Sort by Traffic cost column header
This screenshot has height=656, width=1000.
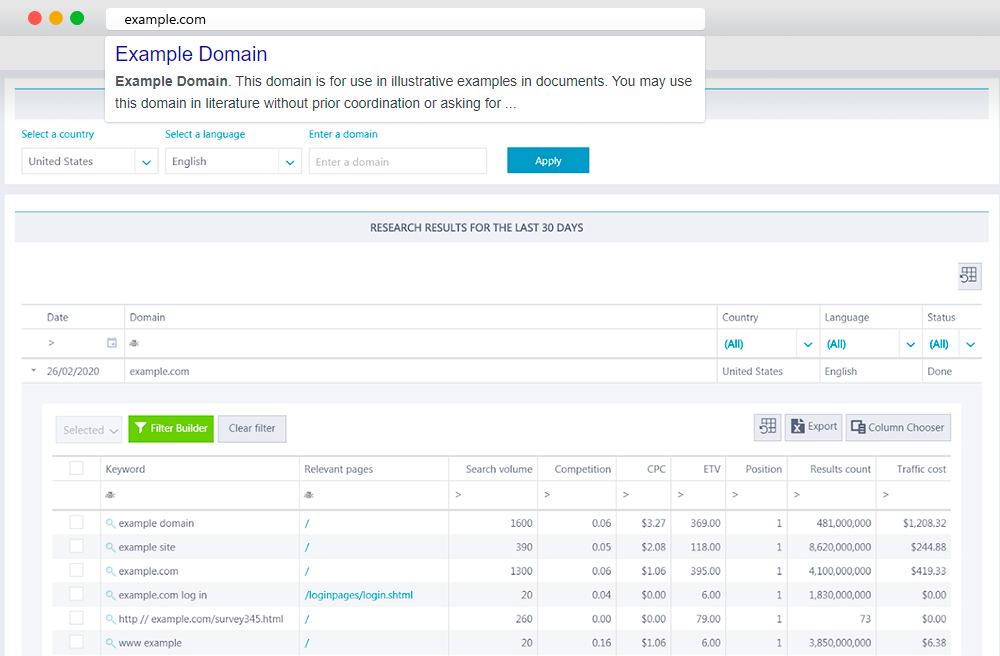(921, 469)
